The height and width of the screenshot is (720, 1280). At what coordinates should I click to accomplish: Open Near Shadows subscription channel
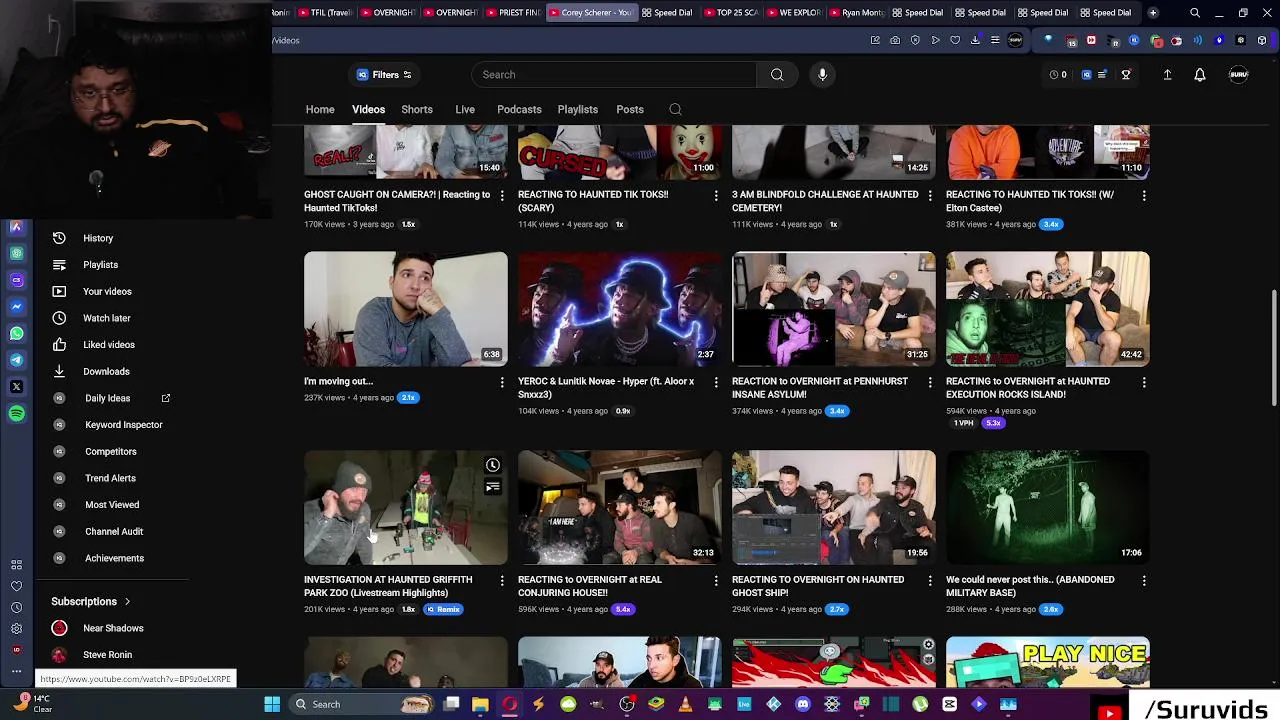coord(113,628)
